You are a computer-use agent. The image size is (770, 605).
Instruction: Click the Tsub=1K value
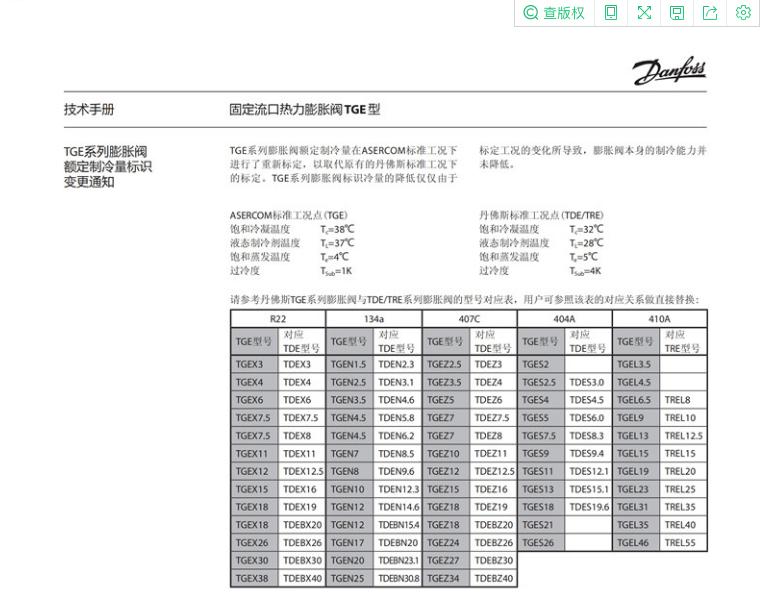point(336,271)
